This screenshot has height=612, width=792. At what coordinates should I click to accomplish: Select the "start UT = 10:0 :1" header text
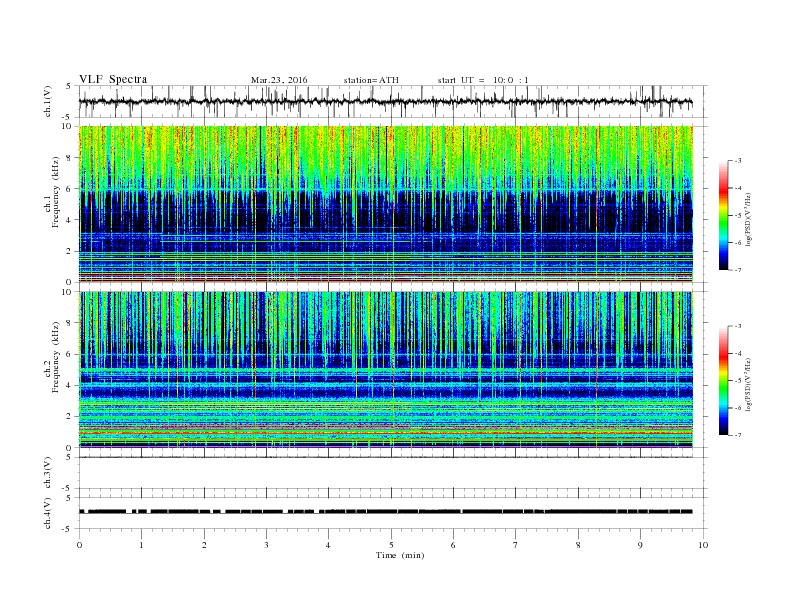[483, 80]
